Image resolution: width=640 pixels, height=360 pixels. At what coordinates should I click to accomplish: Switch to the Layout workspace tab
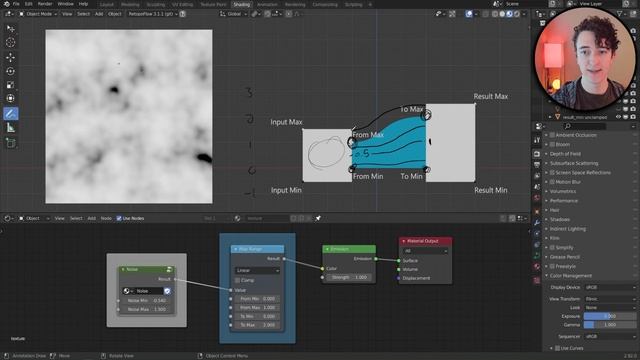107,4
